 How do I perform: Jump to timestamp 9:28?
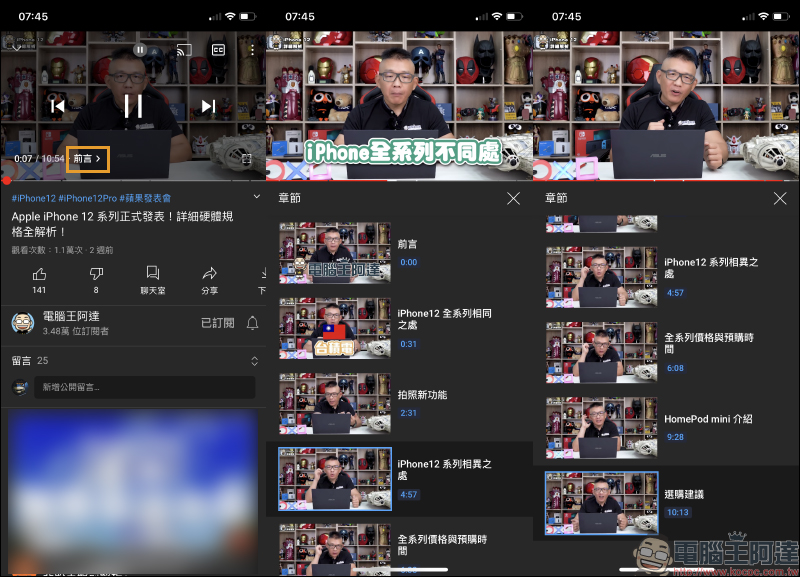coord(675,437)
